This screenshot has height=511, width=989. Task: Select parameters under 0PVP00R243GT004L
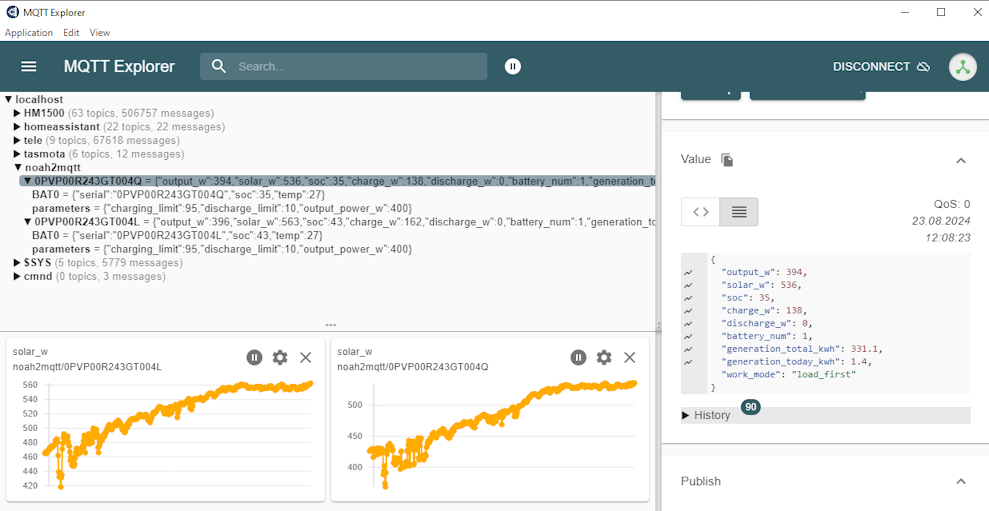coord(221,249)
